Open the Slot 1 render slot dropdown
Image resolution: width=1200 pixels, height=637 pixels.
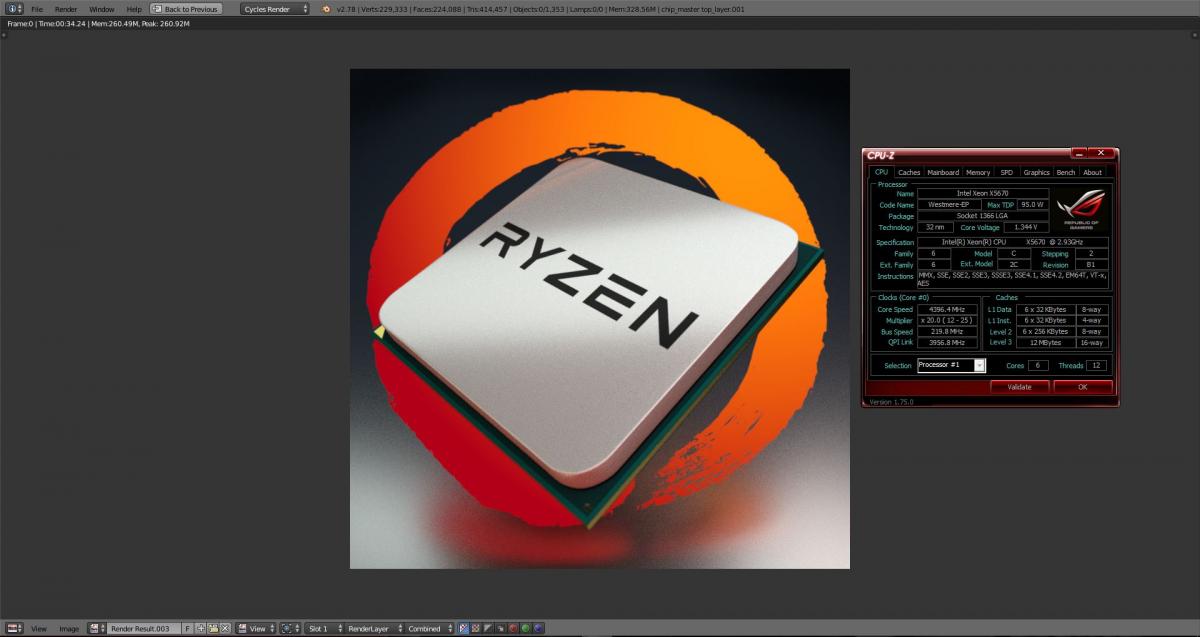pos(324,628)
